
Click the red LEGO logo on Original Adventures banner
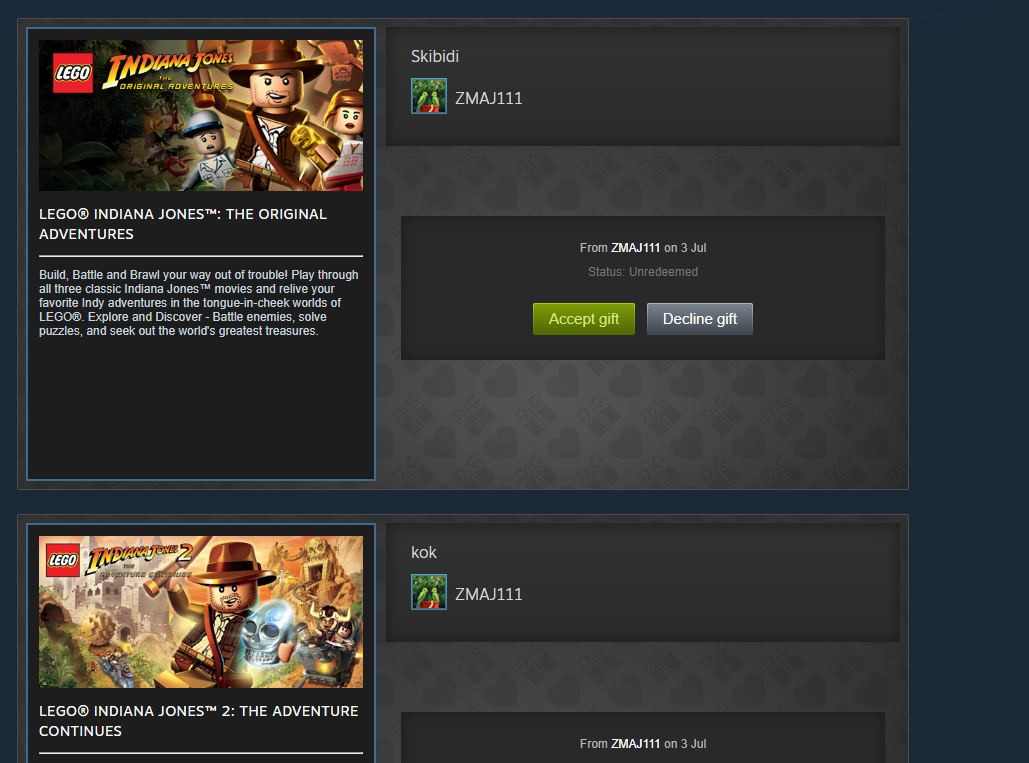coord(73,73)
